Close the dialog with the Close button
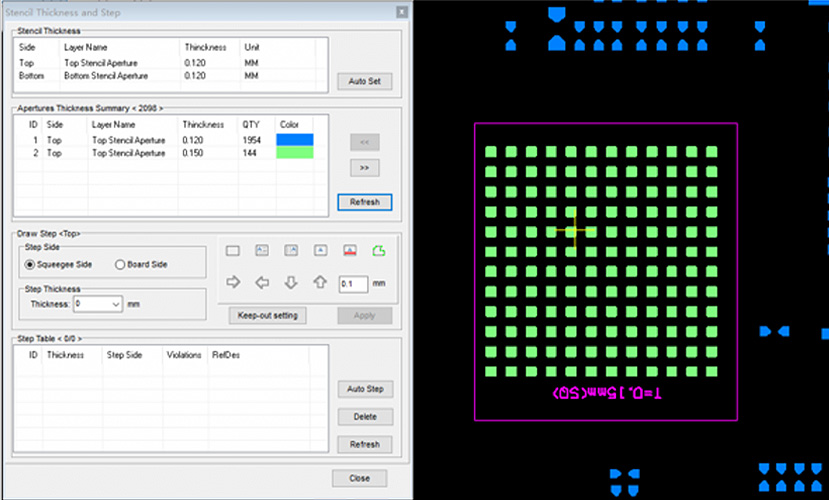The image size is (829, 500). pos(359,478)
